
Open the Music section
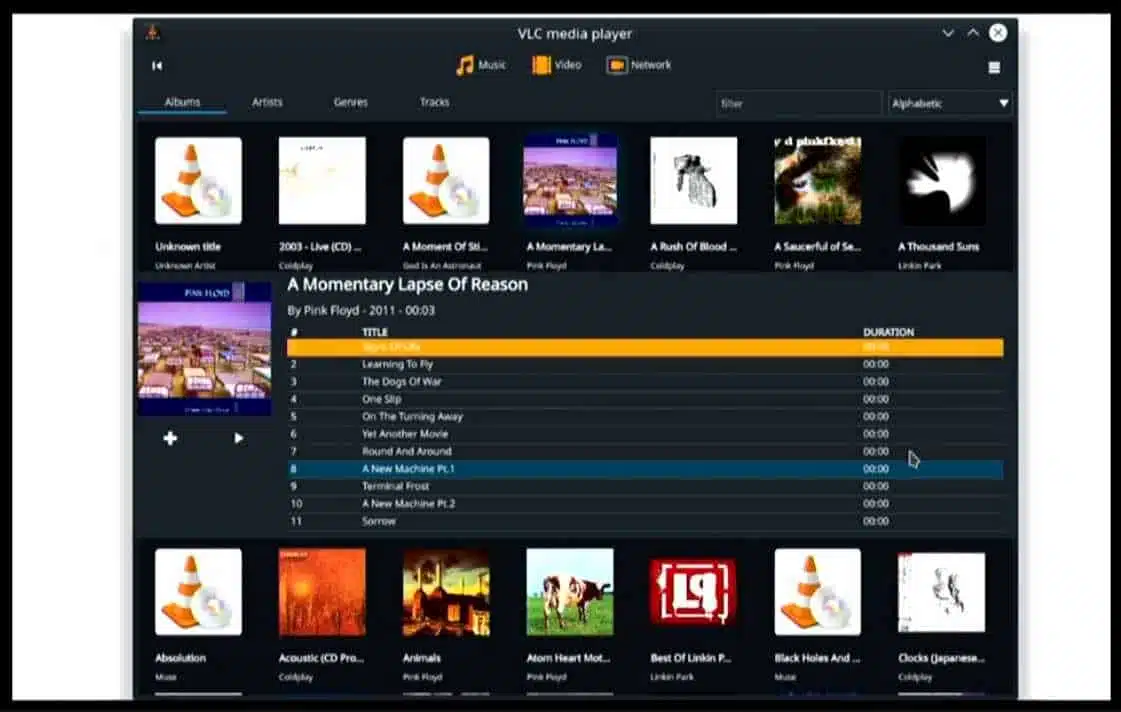click(x=481, y=65)
